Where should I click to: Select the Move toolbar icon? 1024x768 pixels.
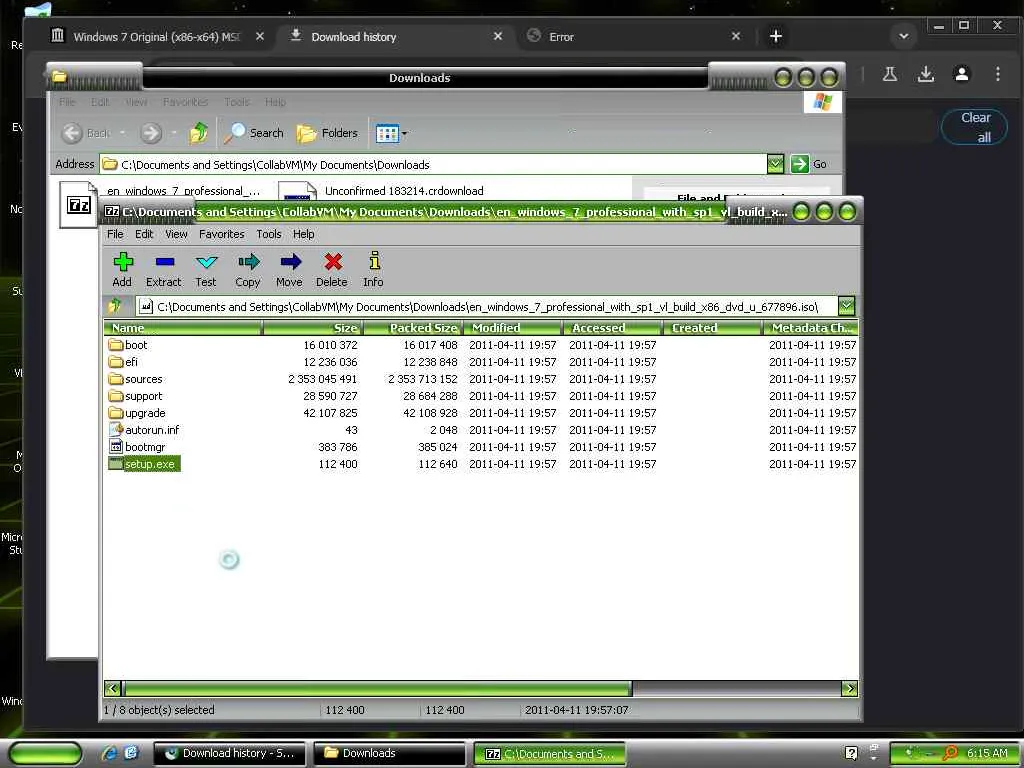pos(289,269)
